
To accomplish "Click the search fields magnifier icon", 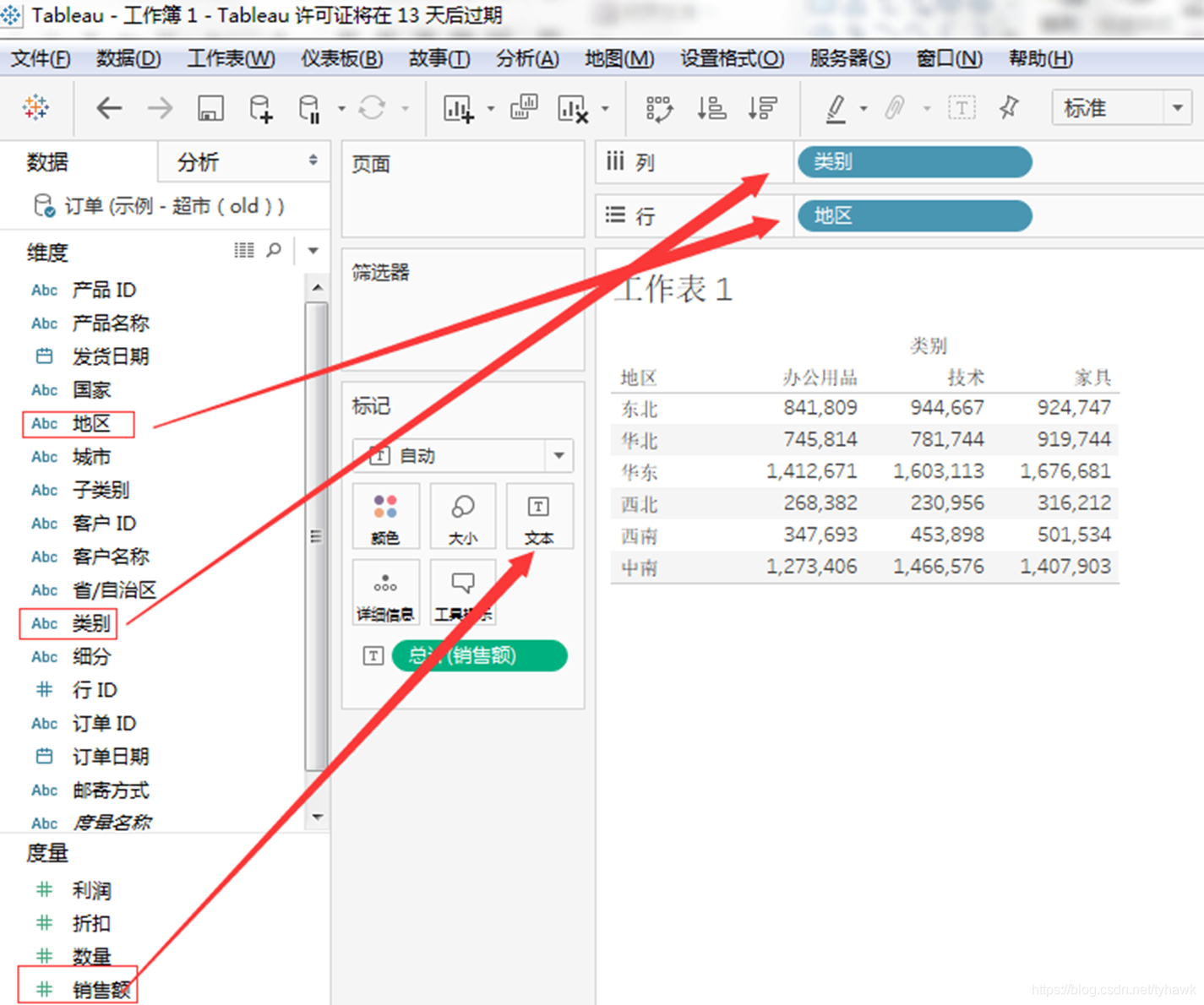I will [x=274, y=250].
